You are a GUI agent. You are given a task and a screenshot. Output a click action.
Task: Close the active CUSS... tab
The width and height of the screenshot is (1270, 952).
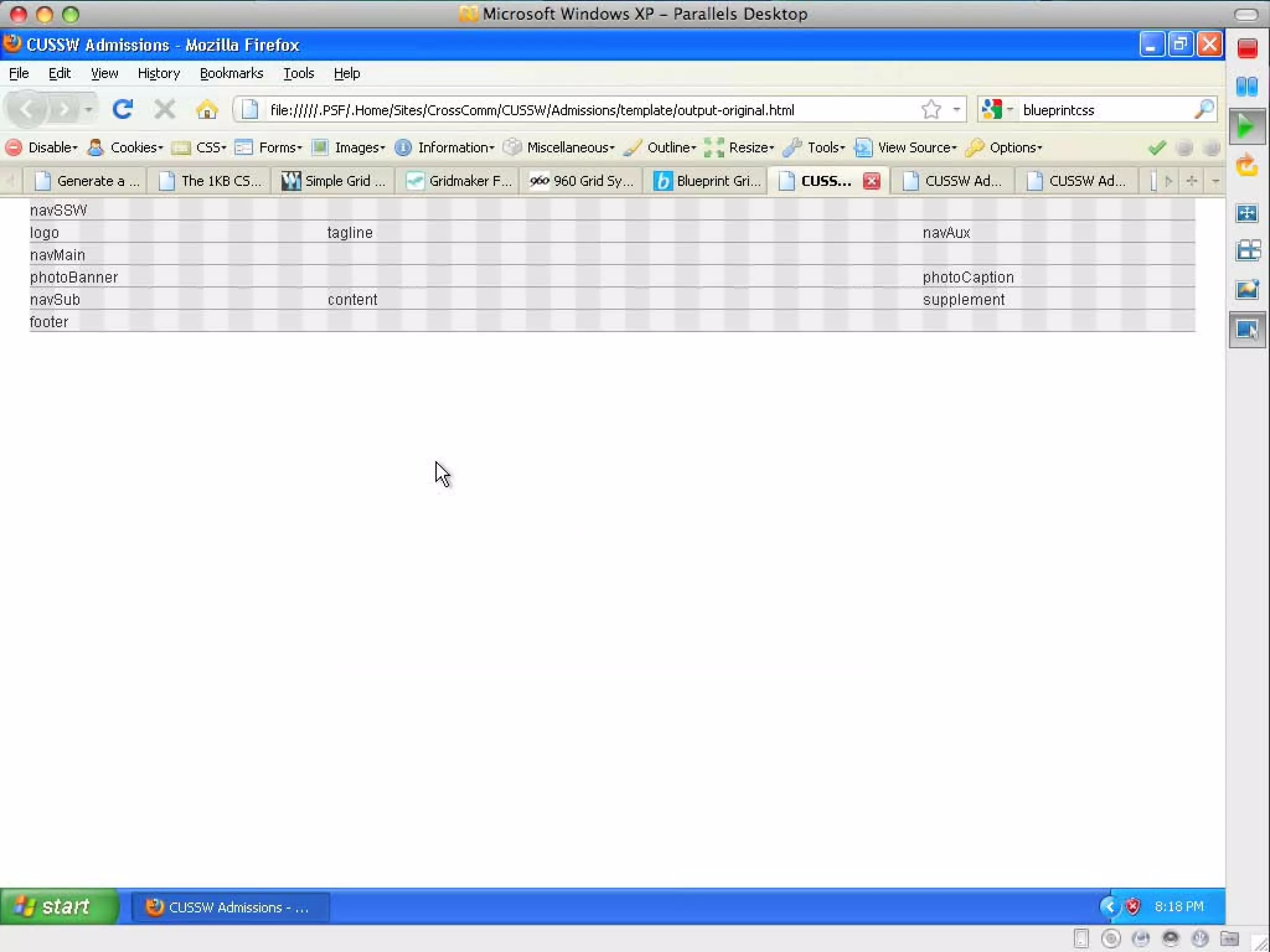pyautogui.click(x=871, y=181)
